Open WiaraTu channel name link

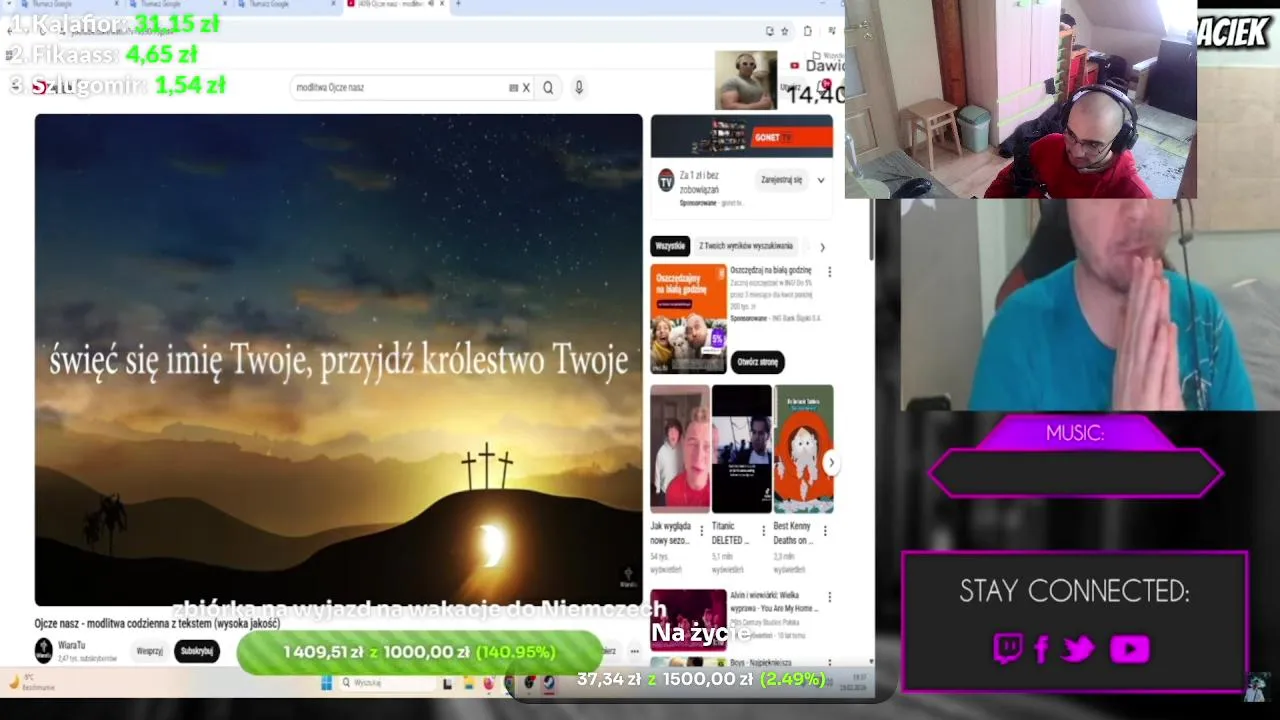click(x=71, y=646)
